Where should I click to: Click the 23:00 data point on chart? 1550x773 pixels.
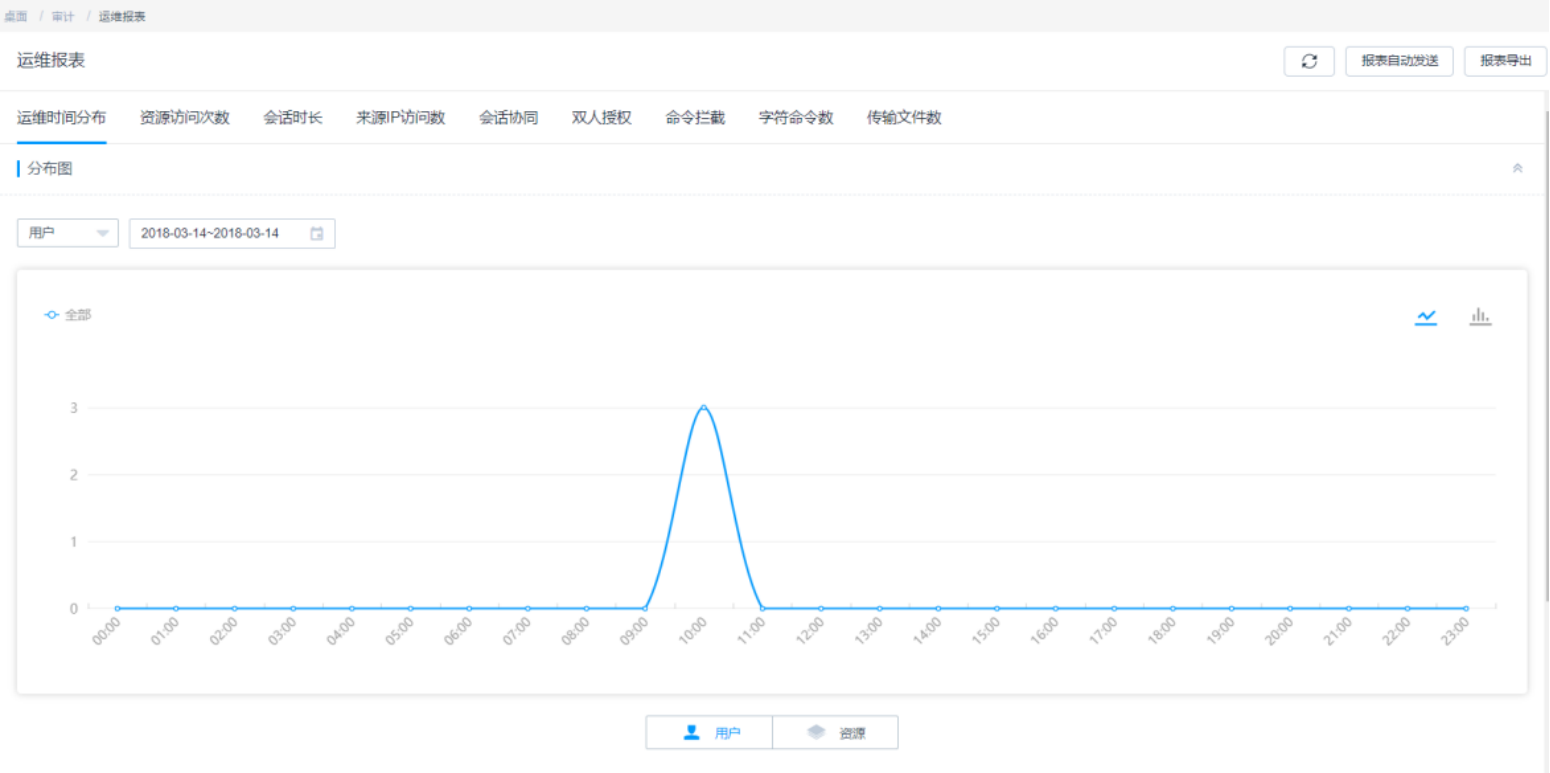1466,608
